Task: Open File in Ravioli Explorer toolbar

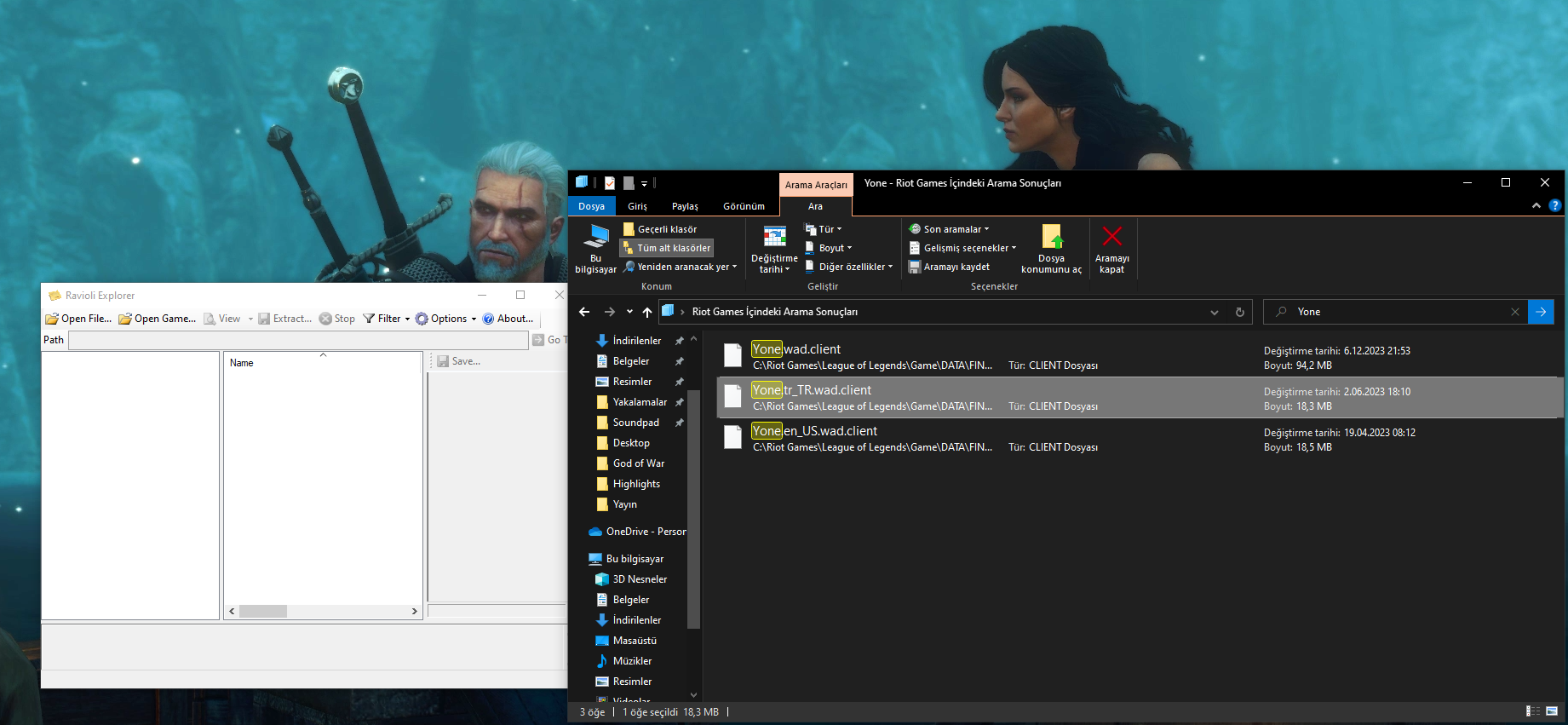Action: click(x=78, y=319)
